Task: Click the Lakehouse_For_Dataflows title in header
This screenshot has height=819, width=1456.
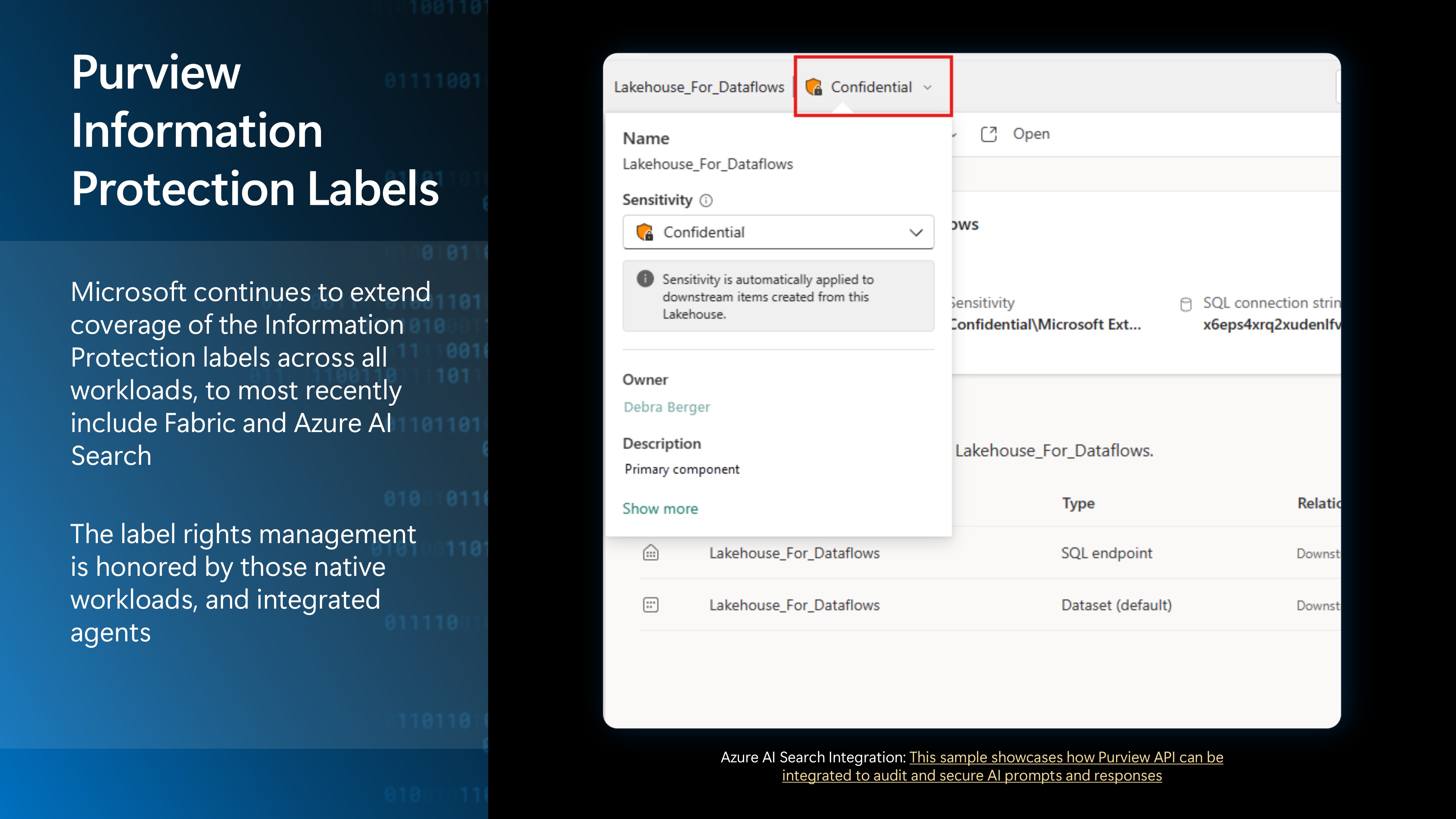Action: pyautogui.click(x=699, y=87)
